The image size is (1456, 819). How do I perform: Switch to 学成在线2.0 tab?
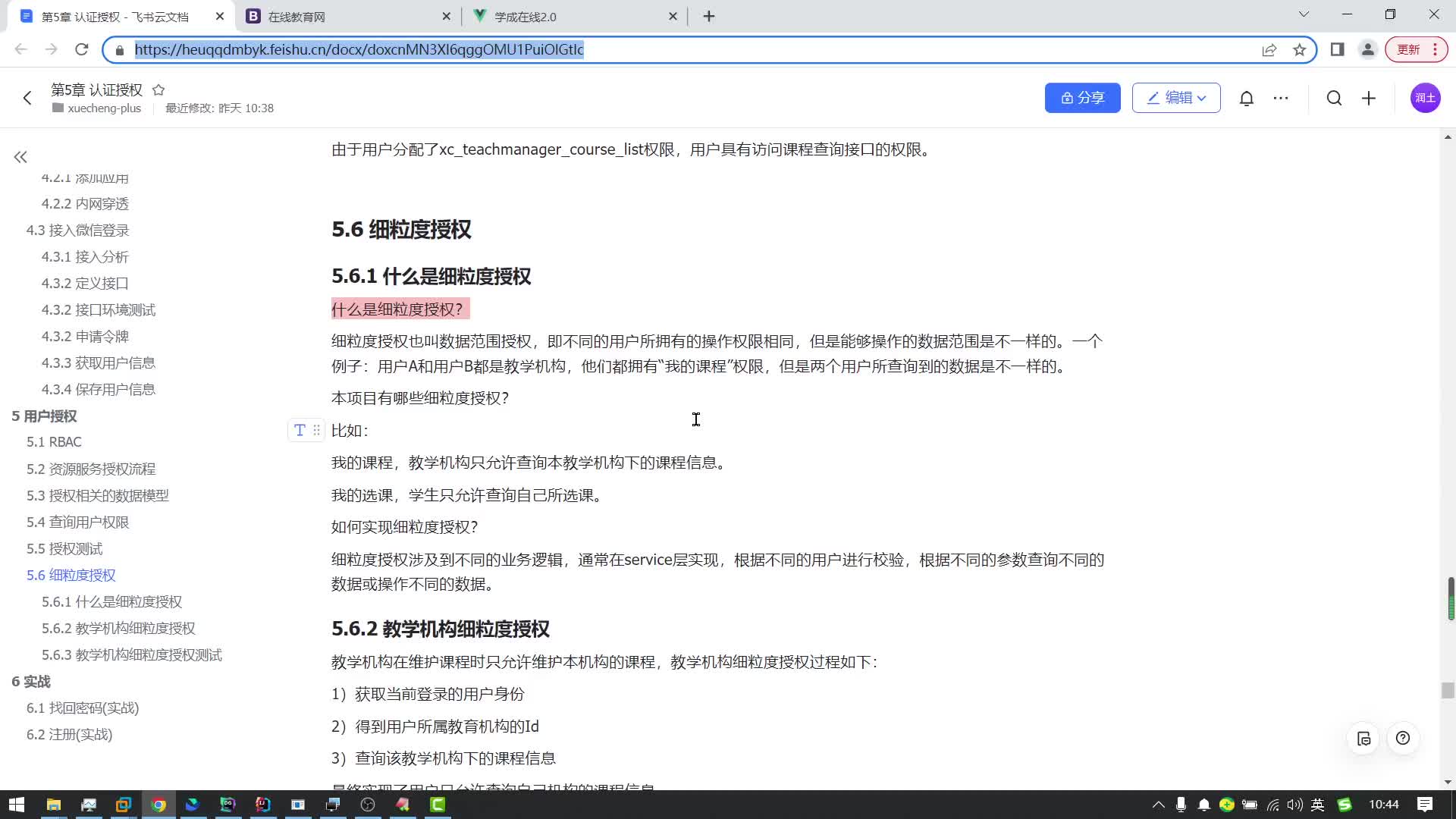pyautogui.click(x=576, y=16)
